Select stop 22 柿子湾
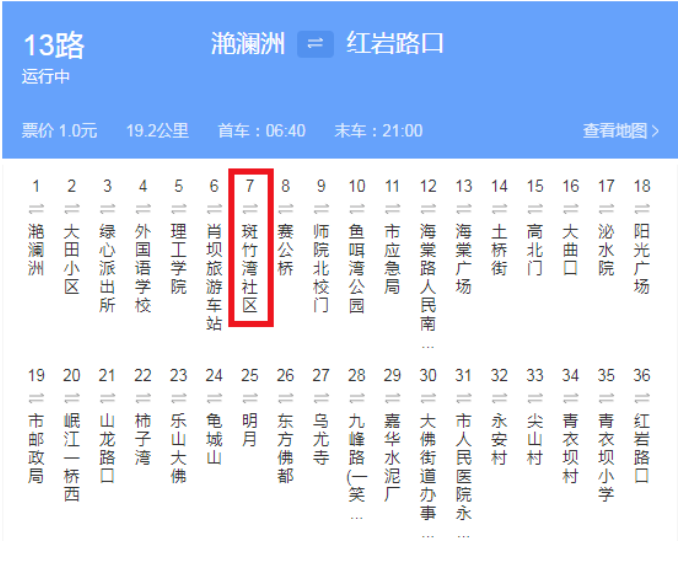The width and height of the screenshot is (679, 562). 143,439
